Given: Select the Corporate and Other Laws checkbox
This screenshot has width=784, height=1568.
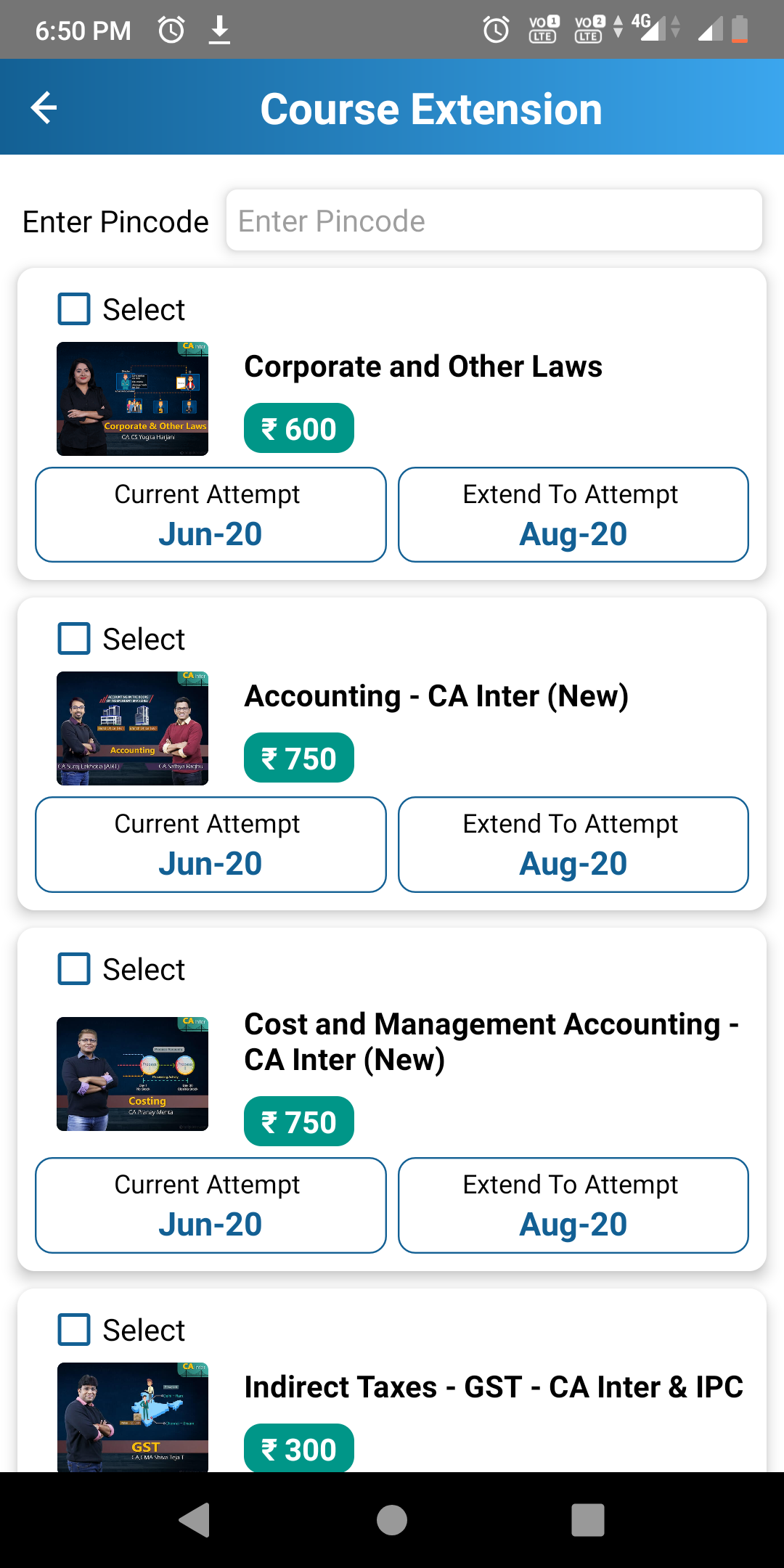Looking at the screenshot, I should [74, 309].
